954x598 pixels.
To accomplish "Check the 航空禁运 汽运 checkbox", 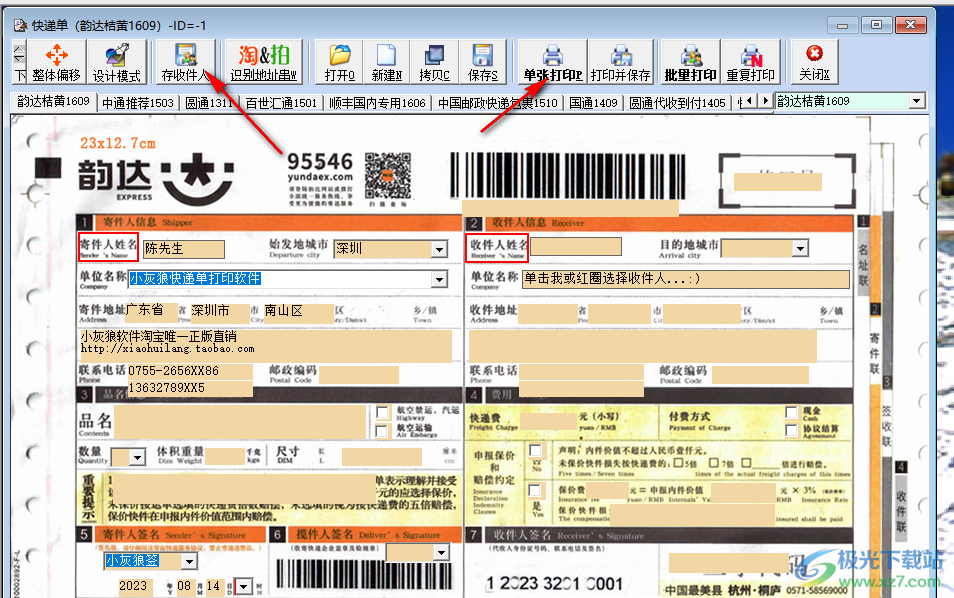I will 382,412.
